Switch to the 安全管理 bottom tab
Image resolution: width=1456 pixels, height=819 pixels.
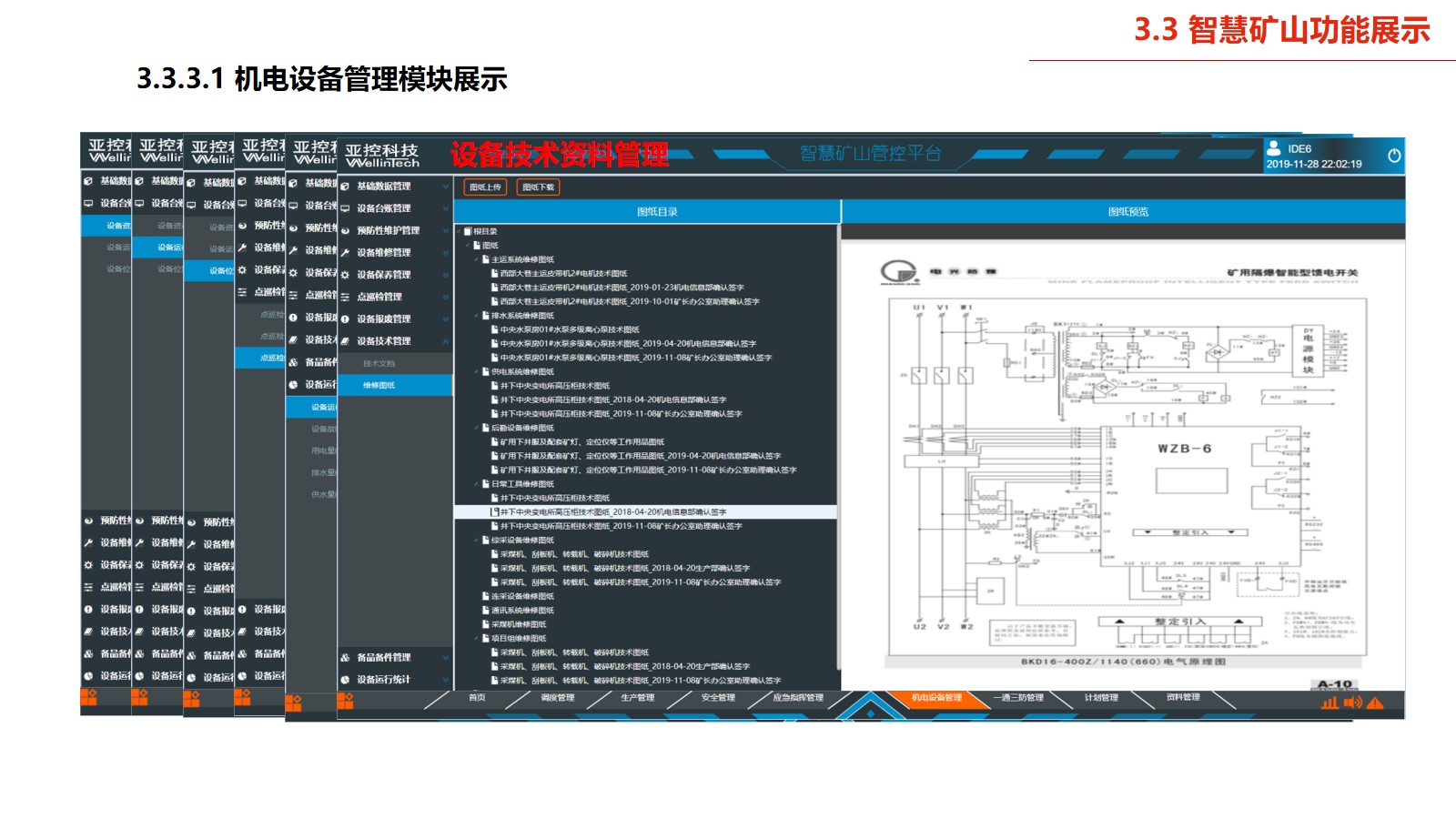pos(718,698)
